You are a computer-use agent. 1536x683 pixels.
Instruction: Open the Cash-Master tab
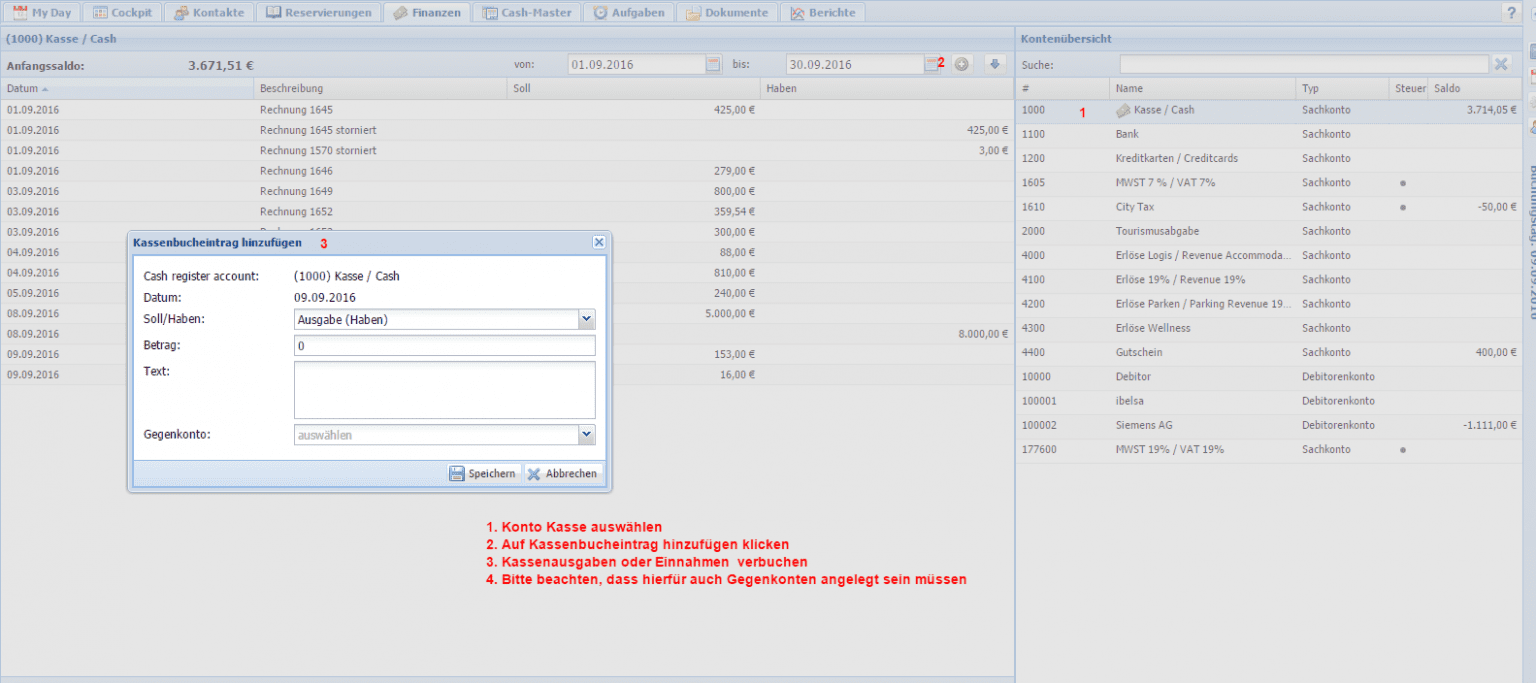[527, 13]
